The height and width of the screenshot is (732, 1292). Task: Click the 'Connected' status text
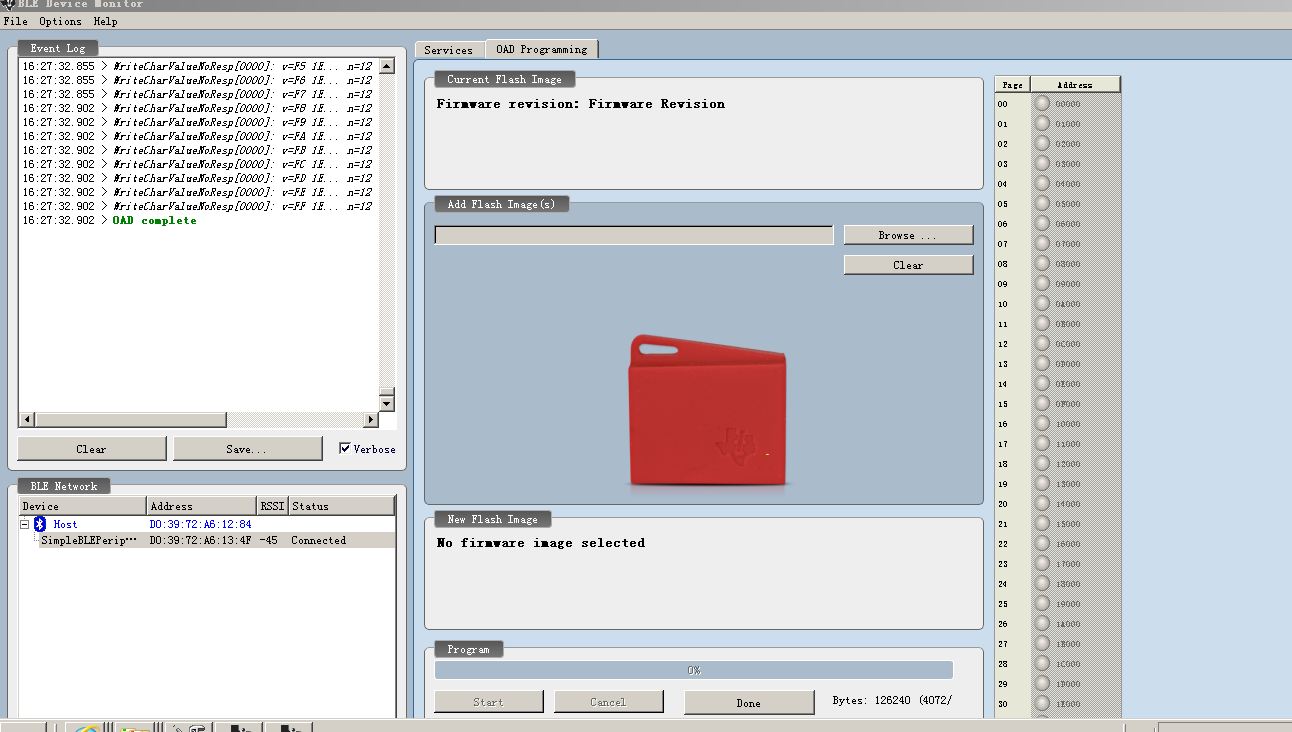[318, 540]
